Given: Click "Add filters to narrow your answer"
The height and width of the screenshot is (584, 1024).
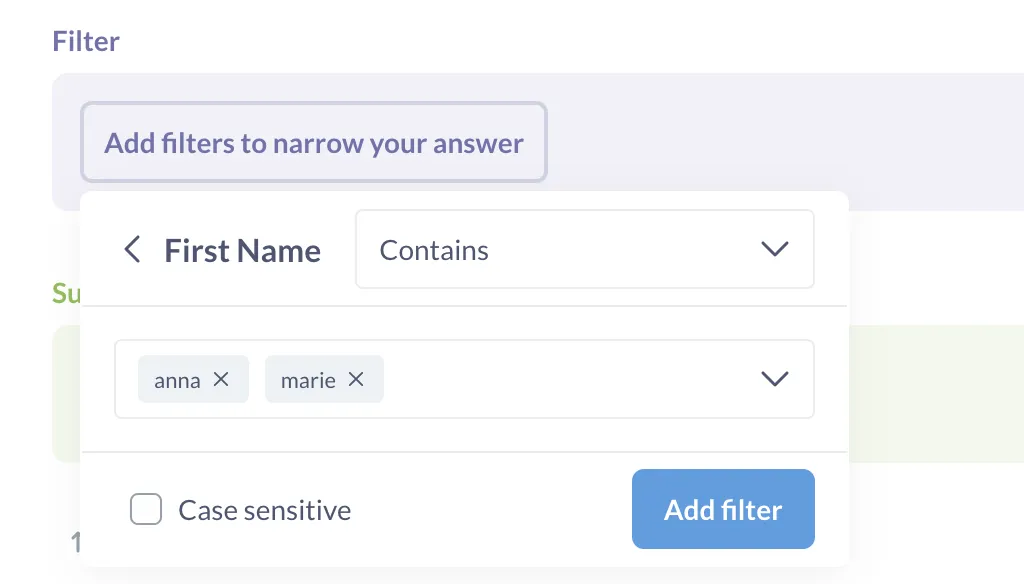Looking at the screenshot, I should [313, 142].
